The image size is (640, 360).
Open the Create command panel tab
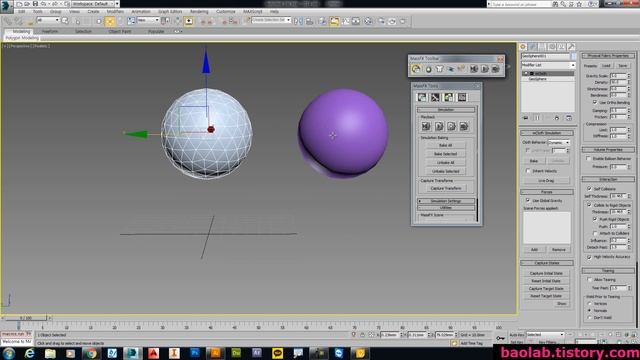click(x=523, y=47)
